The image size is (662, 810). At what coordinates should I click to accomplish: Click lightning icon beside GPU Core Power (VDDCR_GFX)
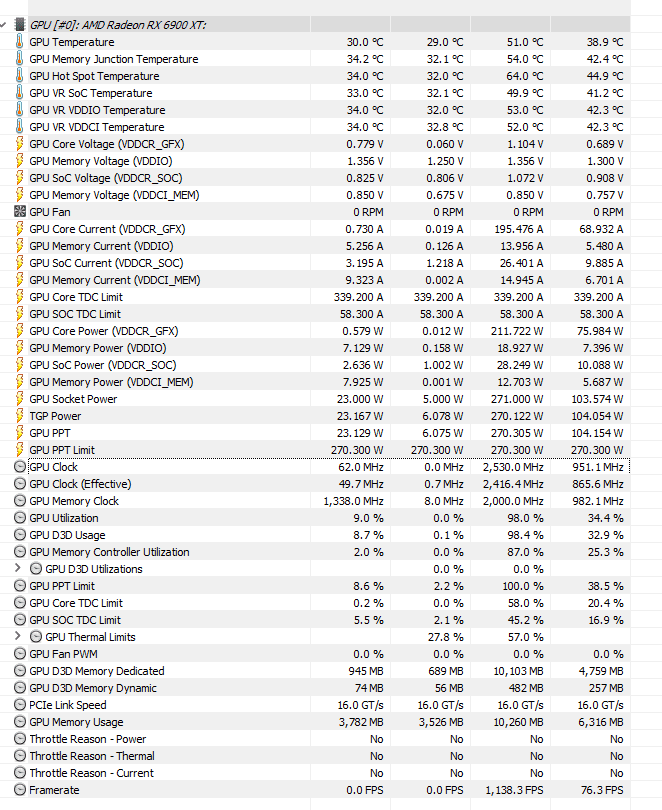click(x=20, y=331)
